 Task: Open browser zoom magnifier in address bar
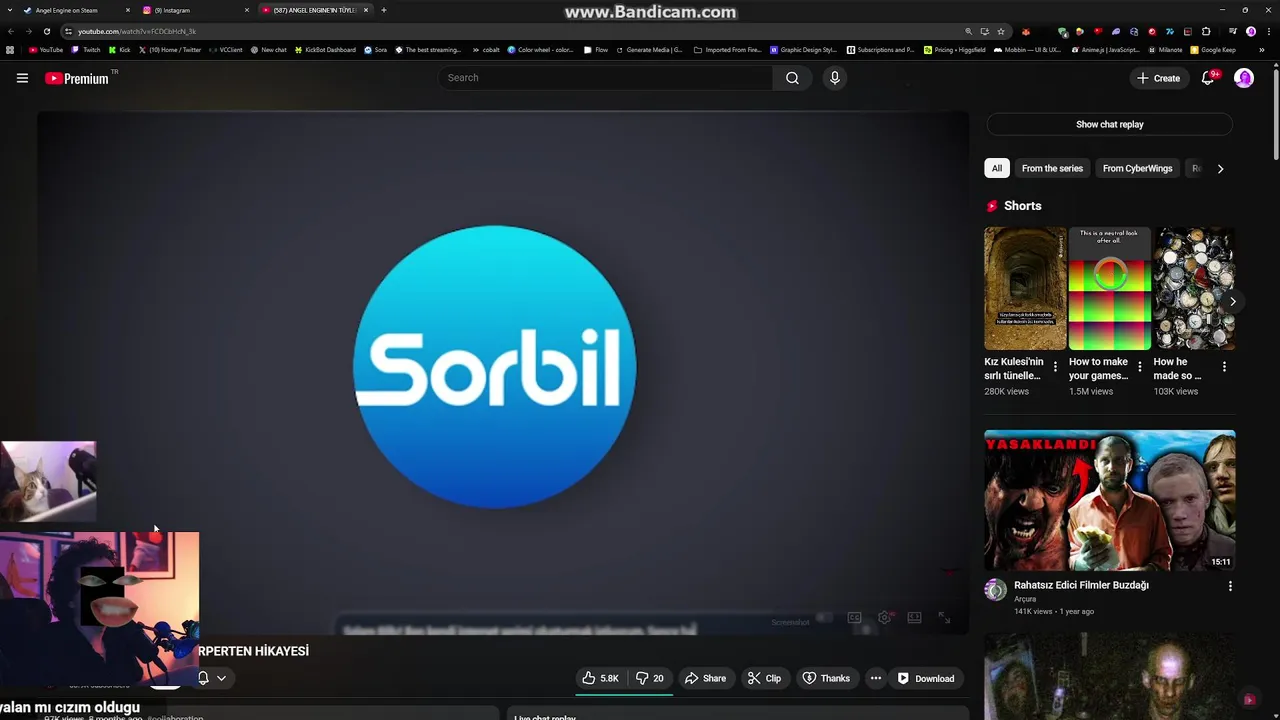[x=968, y=31]
